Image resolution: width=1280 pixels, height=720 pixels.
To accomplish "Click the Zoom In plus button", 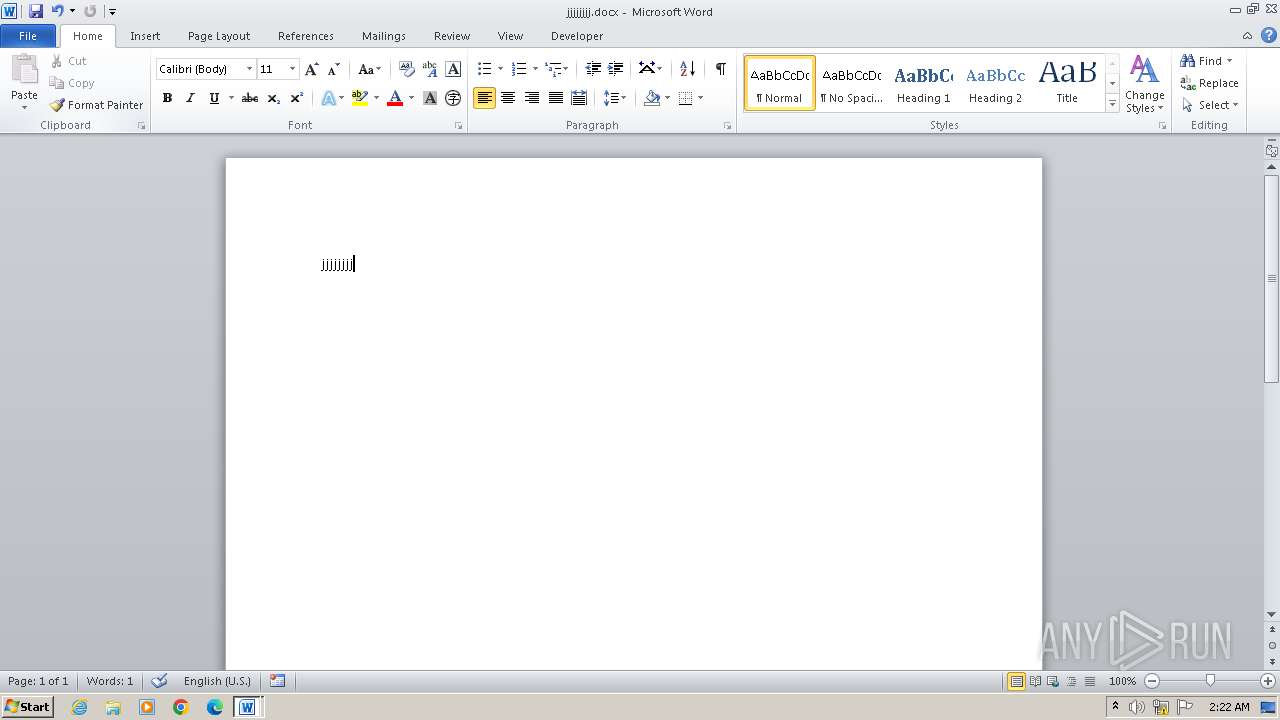I will pos(1268,681).
